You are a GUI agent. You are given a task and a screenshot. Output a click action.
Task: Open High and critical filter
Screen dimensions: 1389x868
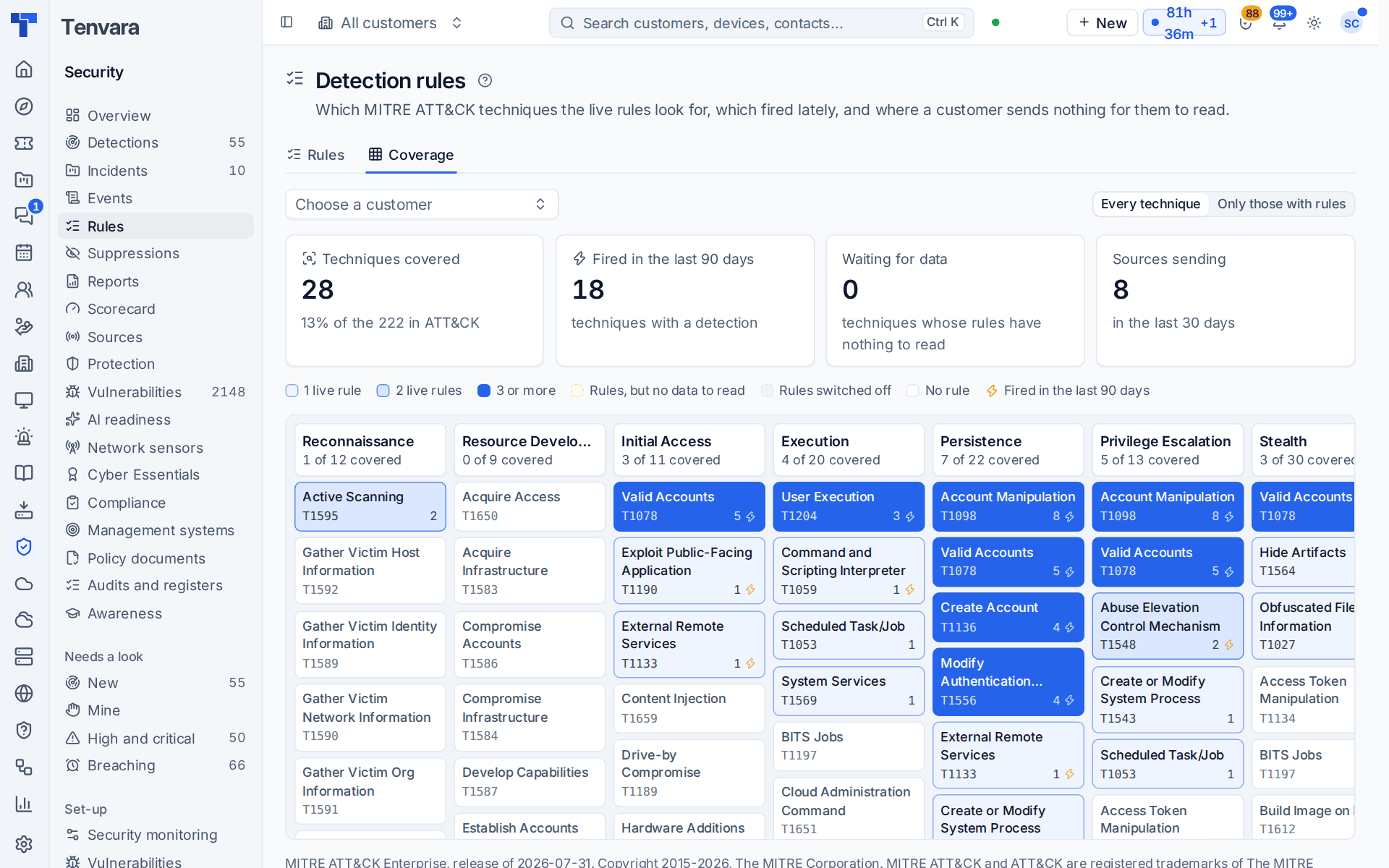(156, 739)
